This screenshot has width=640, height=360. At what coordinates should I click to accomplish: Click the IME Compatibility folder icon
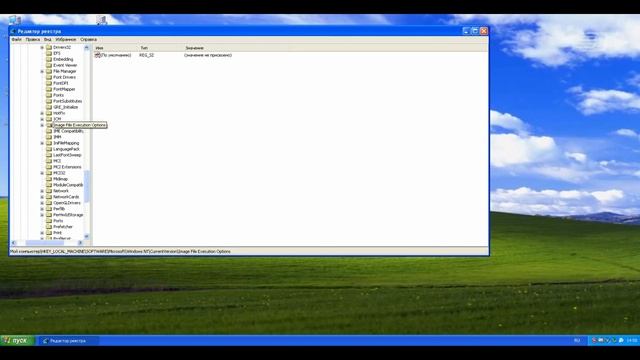coord(49,131)
